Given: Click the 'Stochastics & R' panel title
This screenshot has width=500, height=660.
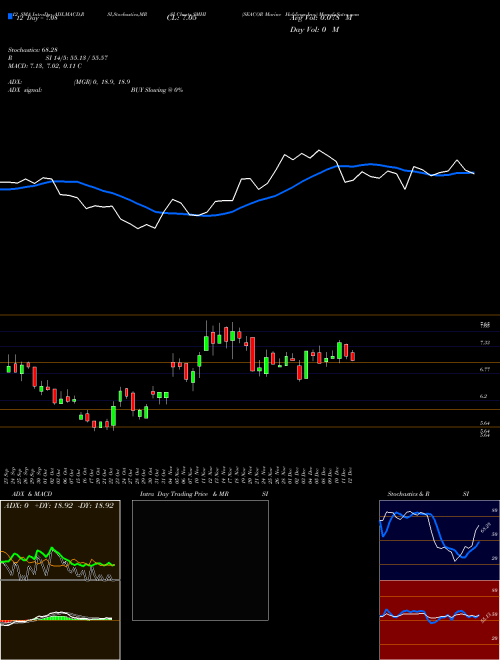Looking at the screenshot, I should tap(408, 494).
